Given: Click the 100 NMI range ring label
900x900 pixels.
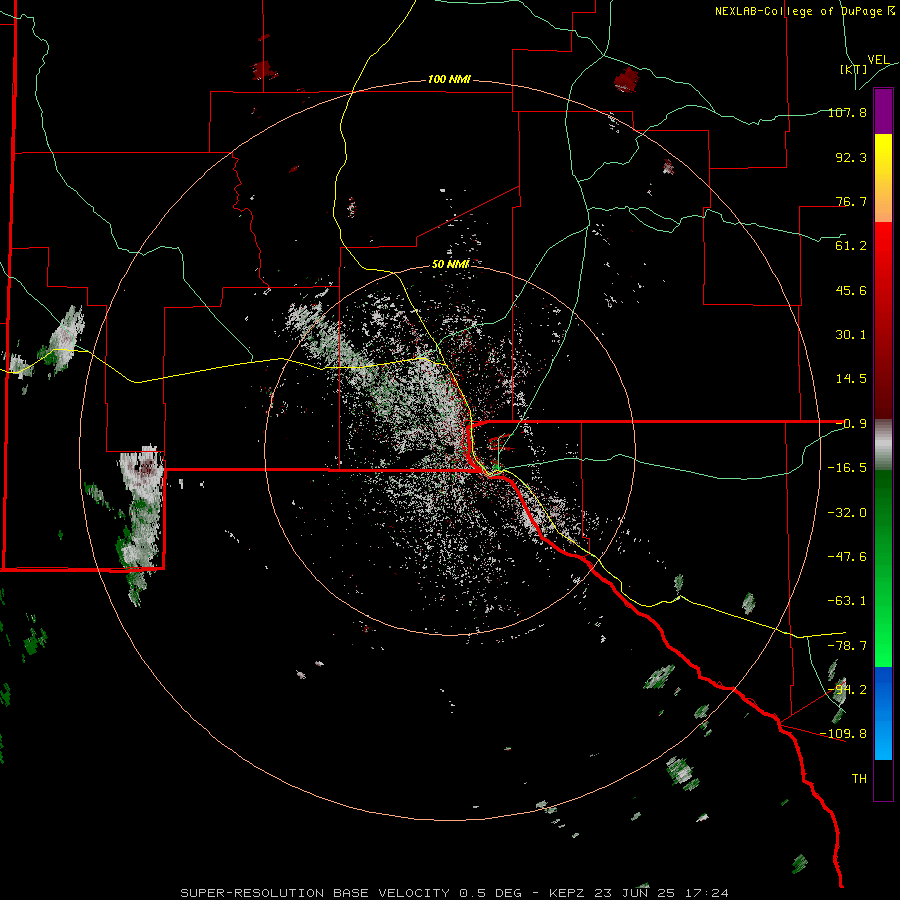Looking at the screenshot, I should (x=449, y=79).
